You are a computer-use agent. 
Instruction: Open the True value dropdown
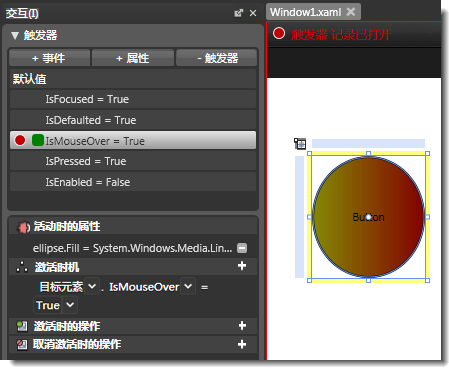pyautogui.click(x=70, y=305)
